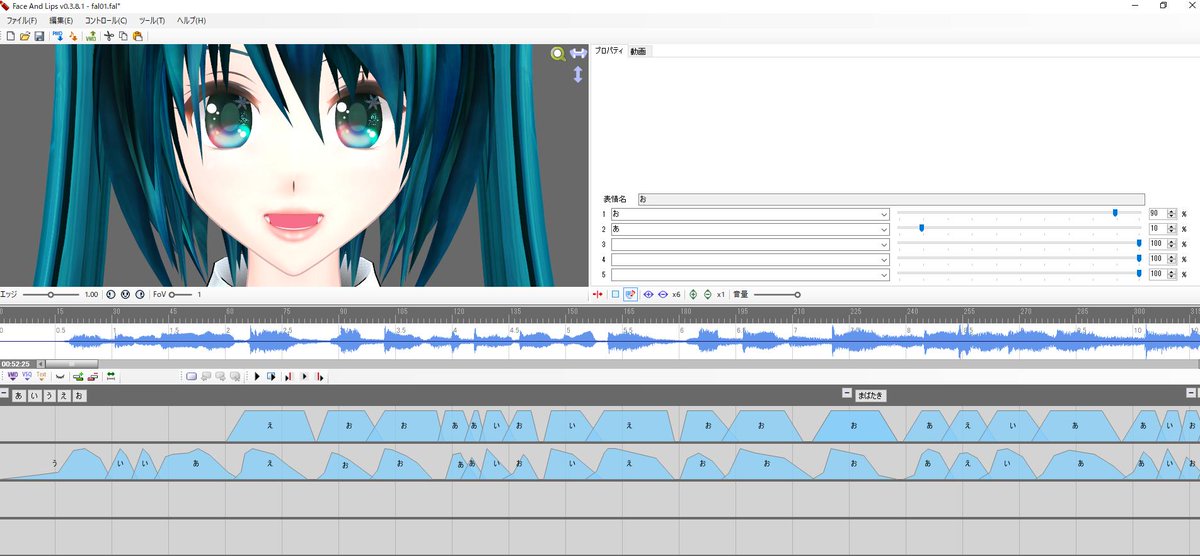
Task: Click the play-with-red-bar button at the toolbar's right end
Action: (x=319, y=377)
